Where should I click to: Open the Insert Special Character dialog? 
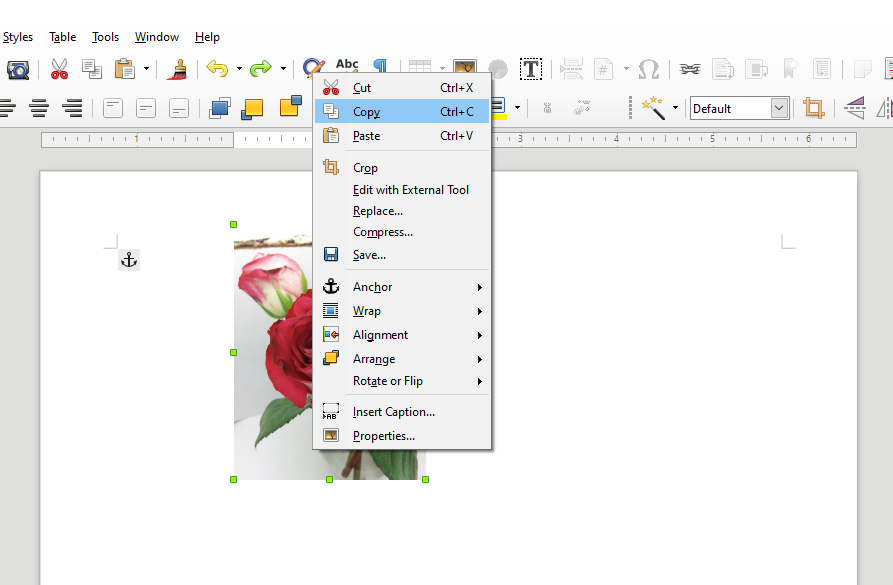tap(648, 68)
